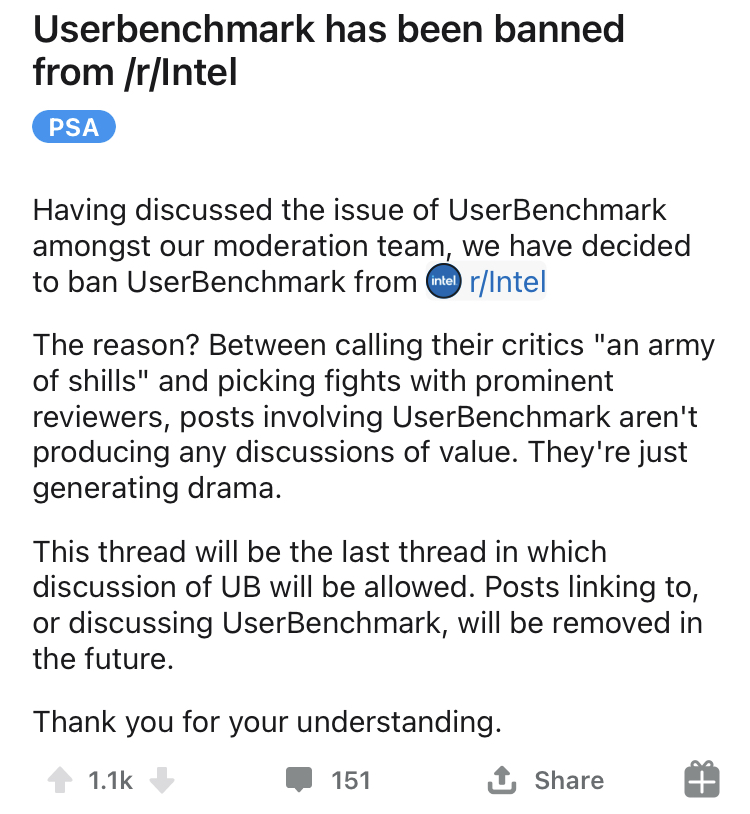This screenshot has width=750, height=814.
Task: Click the words "moderation team" in the post
Action: 329,246
